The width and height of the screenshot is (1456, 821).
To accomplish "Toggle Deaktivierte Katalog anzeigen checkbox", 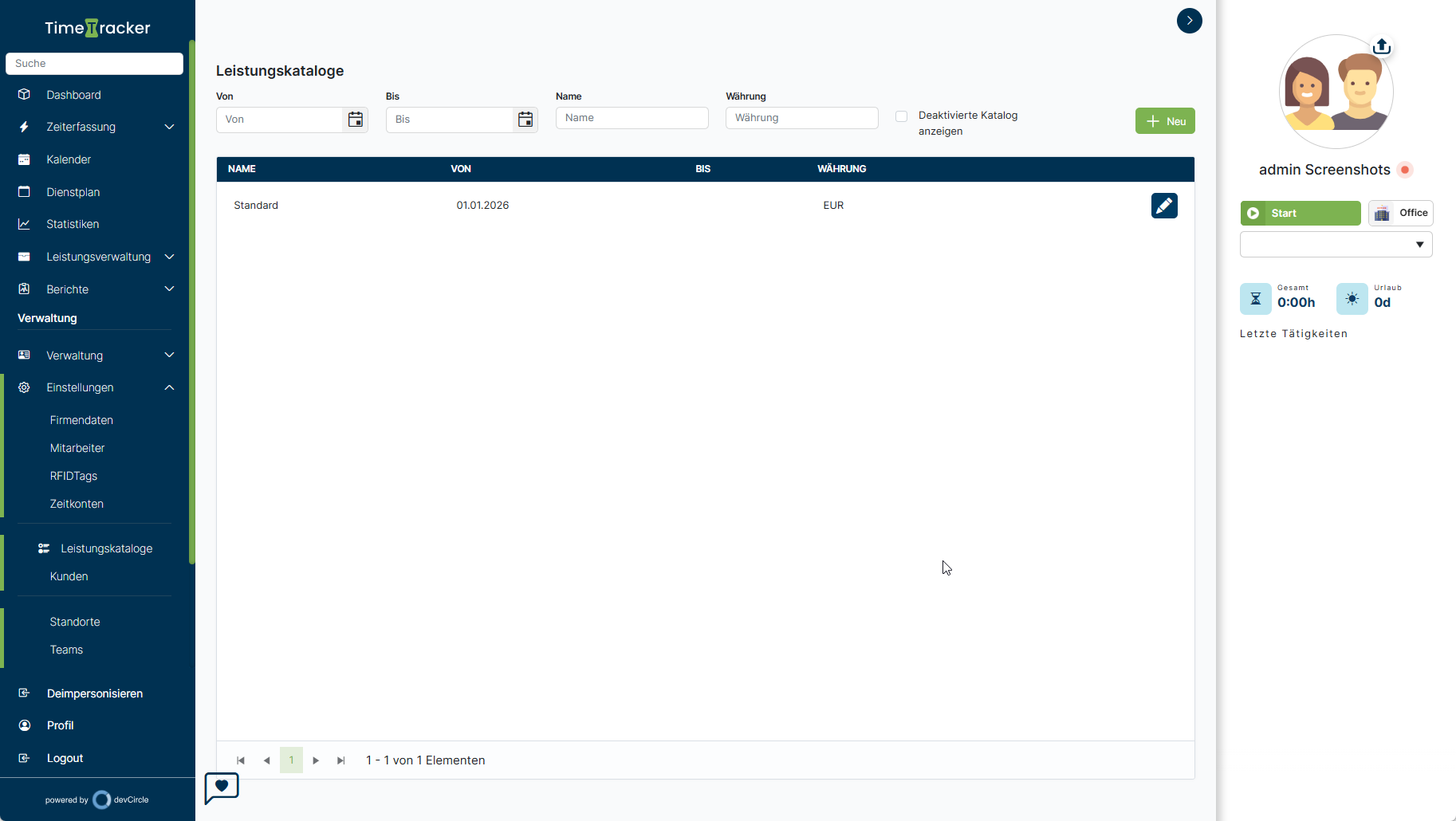I will point(901,116).
